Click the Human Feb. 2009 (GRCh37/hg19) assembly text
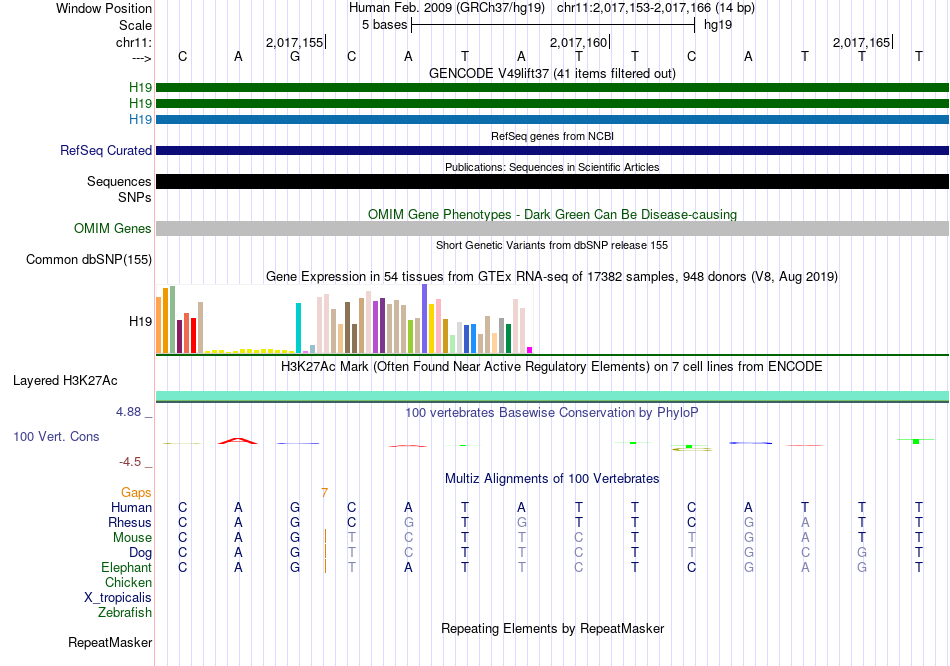The image size is (950, 666). (x=447, y=8)
